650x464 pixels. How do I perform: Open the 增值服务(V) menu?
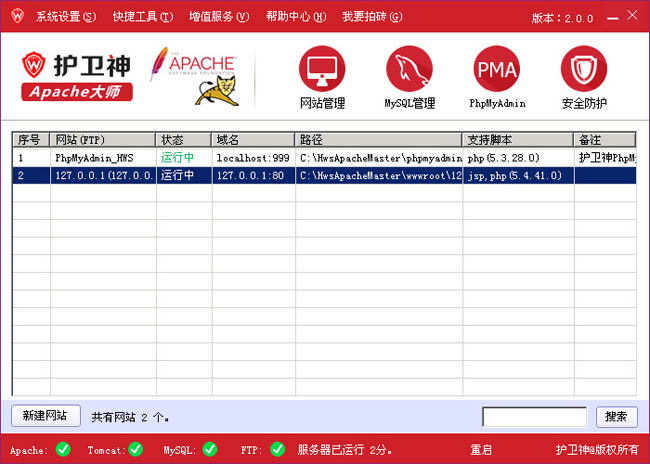(219, 17)
